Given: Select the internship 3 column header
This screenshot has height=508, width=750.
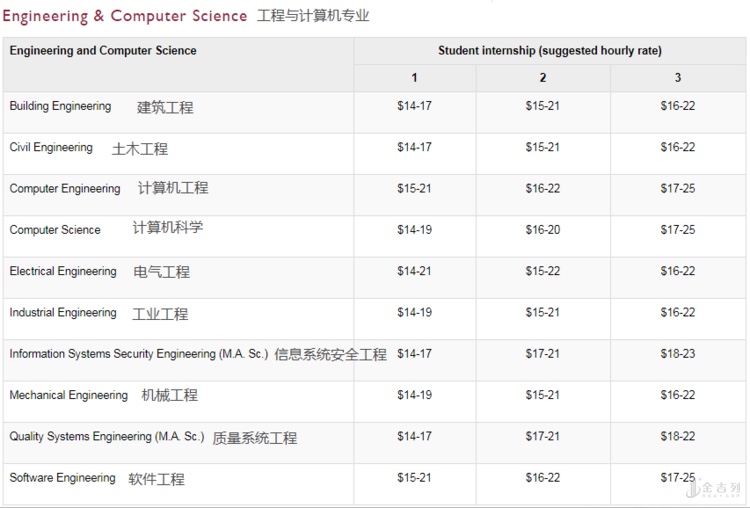Looking at the screenshot, I should click(x=677, y=78).
